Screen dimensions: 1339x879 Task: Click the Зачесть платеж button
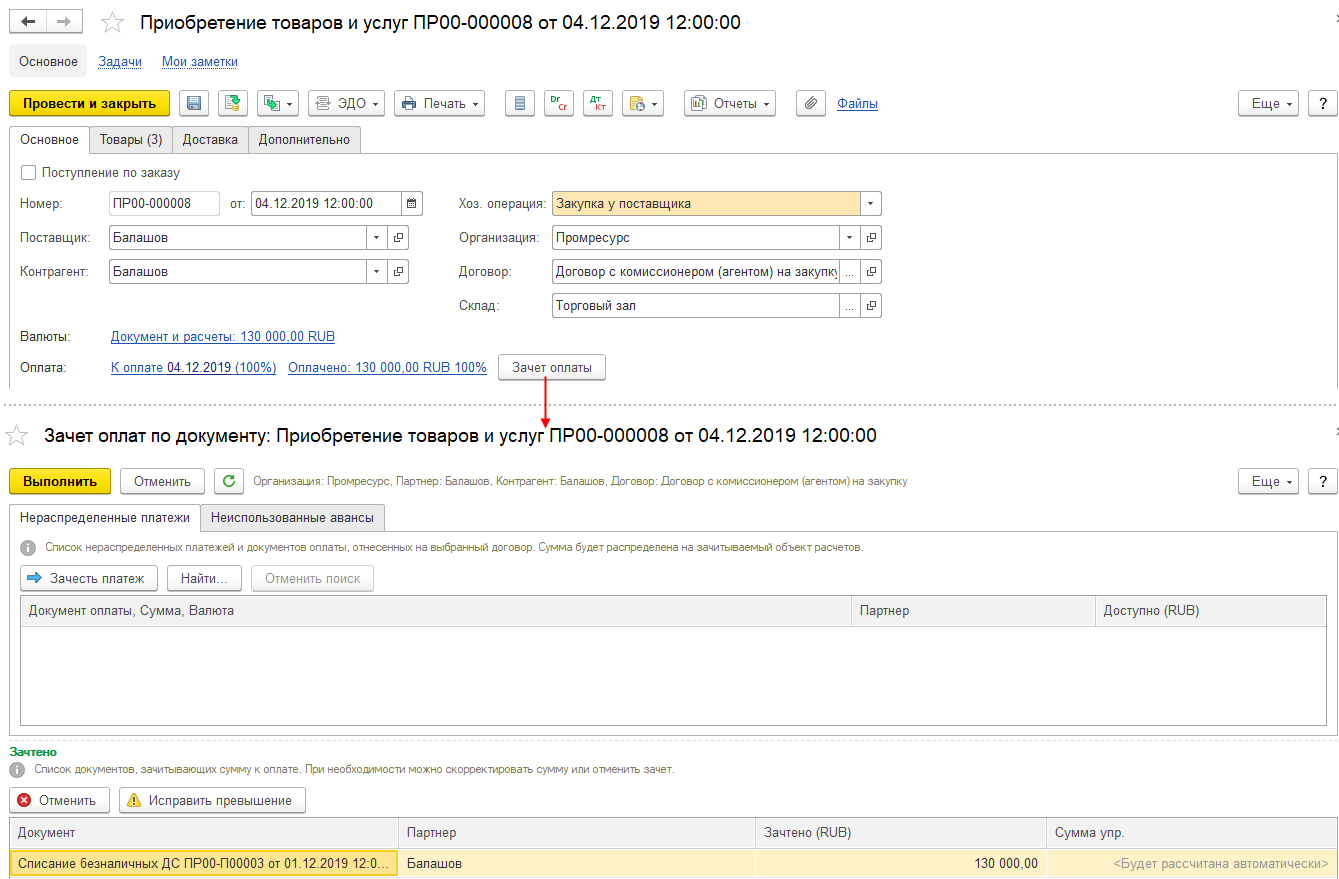[89, 578]
